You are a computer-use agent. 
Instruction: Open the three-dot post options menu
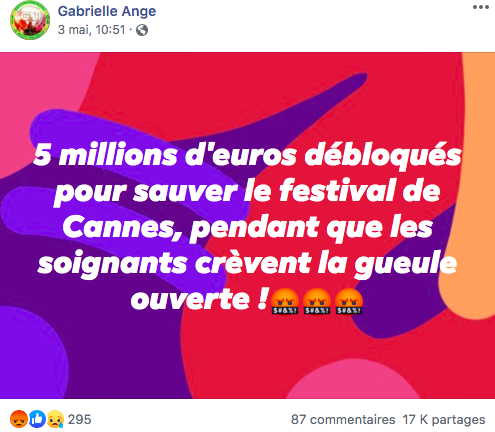[x=481, y=7]
